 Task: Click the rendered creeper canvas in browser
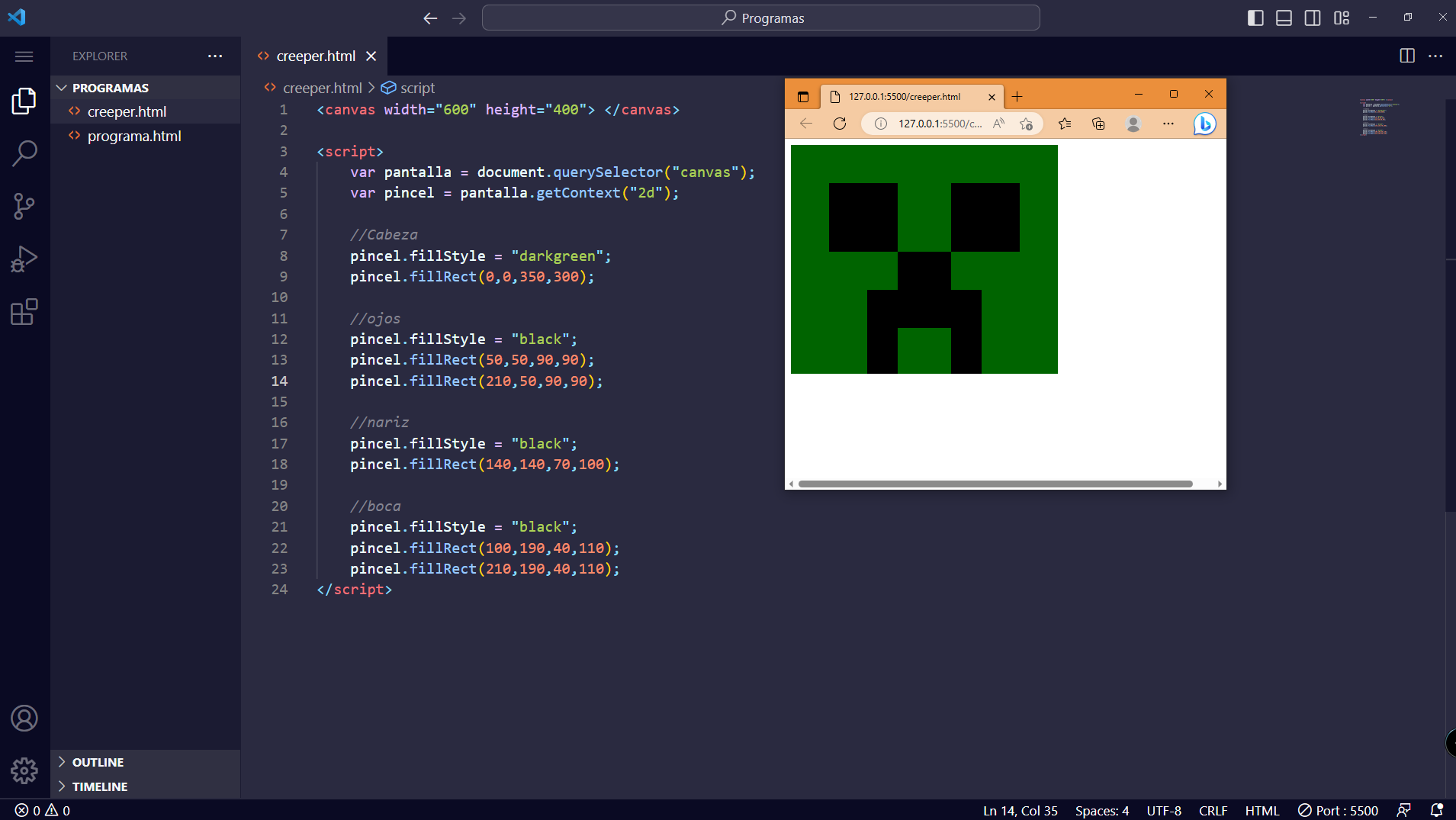pyautogui.click(x=924, y=259)
